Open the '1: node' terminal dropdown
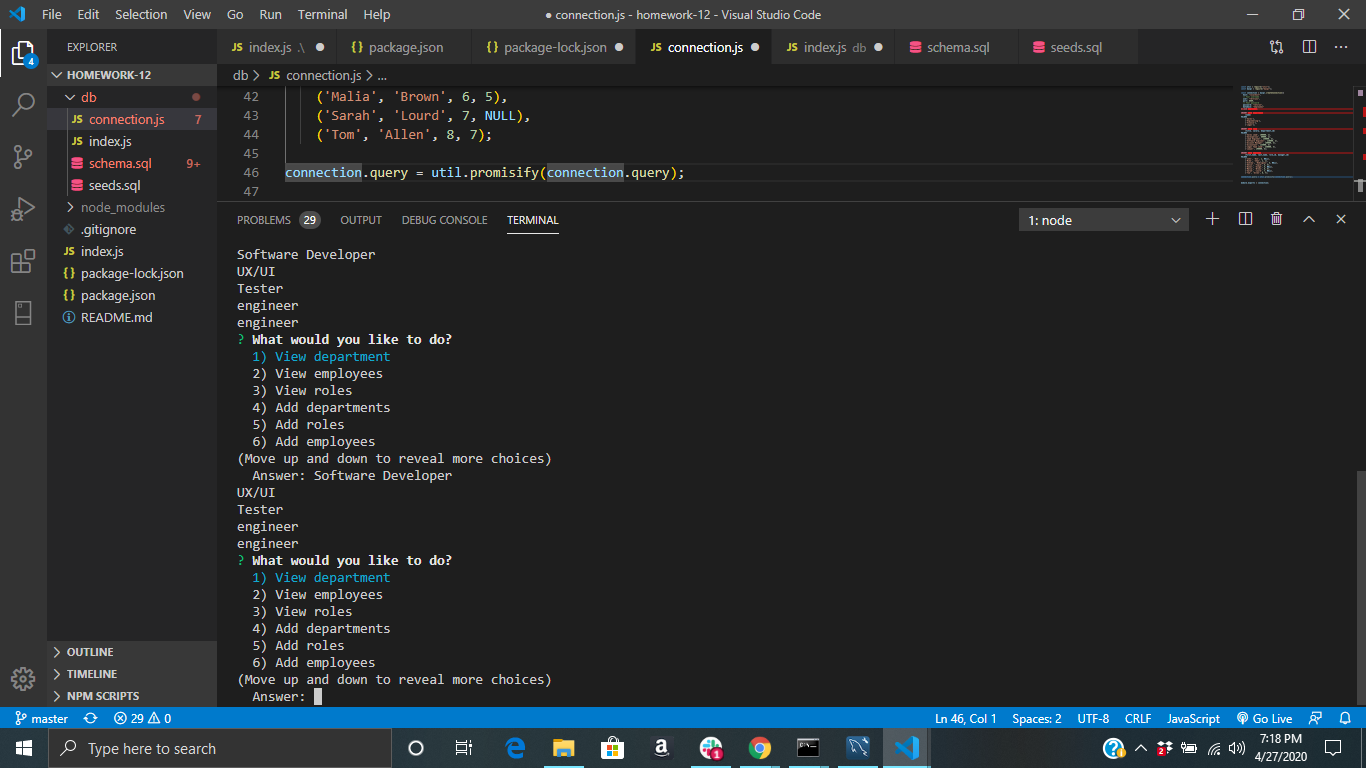 click(1103, 219)
